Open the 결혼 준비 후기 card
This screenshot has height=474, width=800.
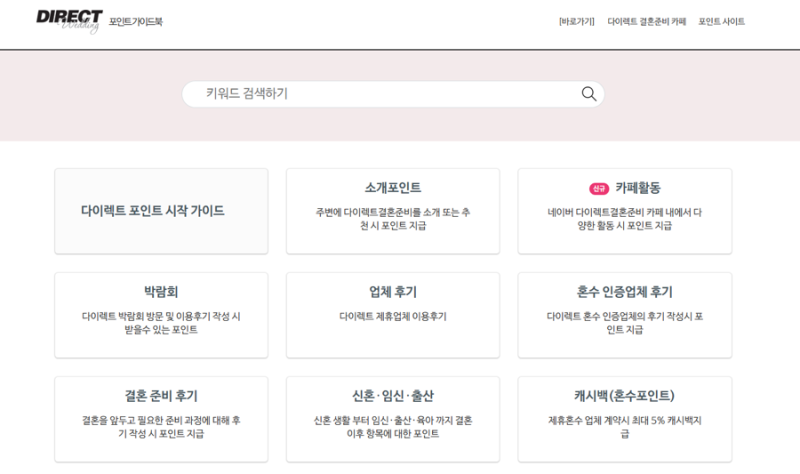click(161, 419)
